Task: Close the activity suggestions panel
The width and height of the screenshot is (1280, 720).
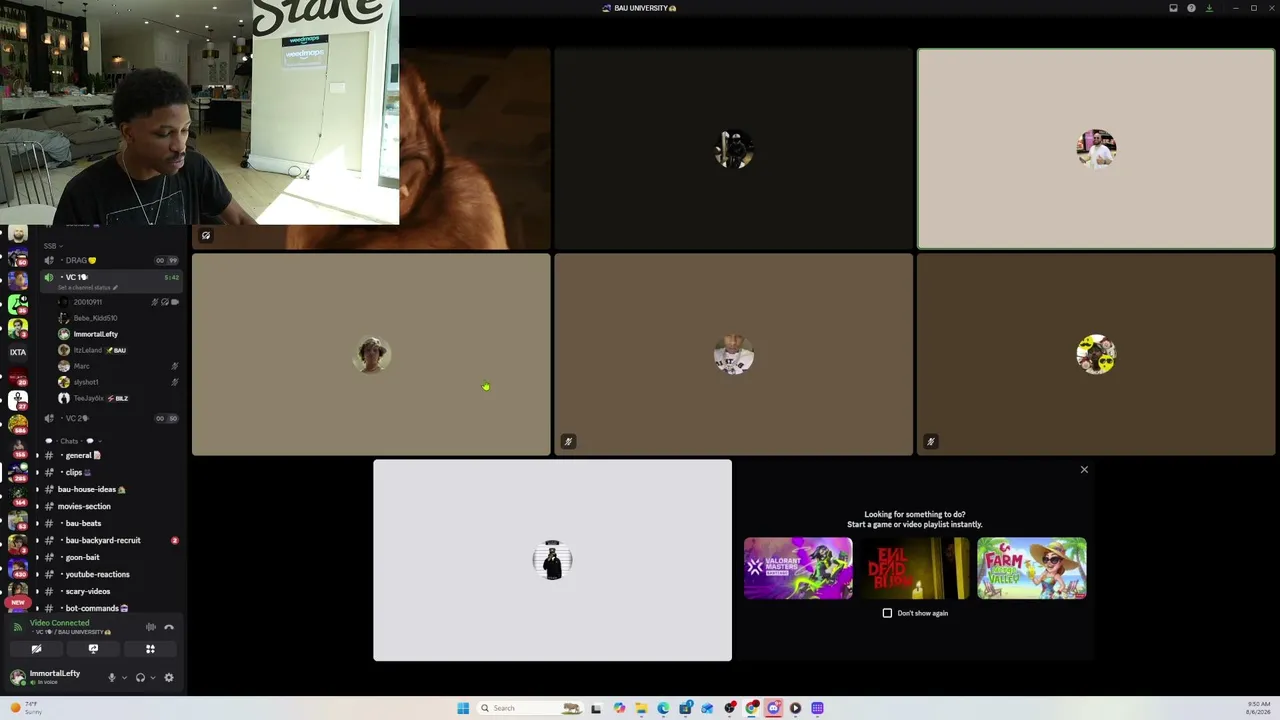Action: pos(1084,469)
